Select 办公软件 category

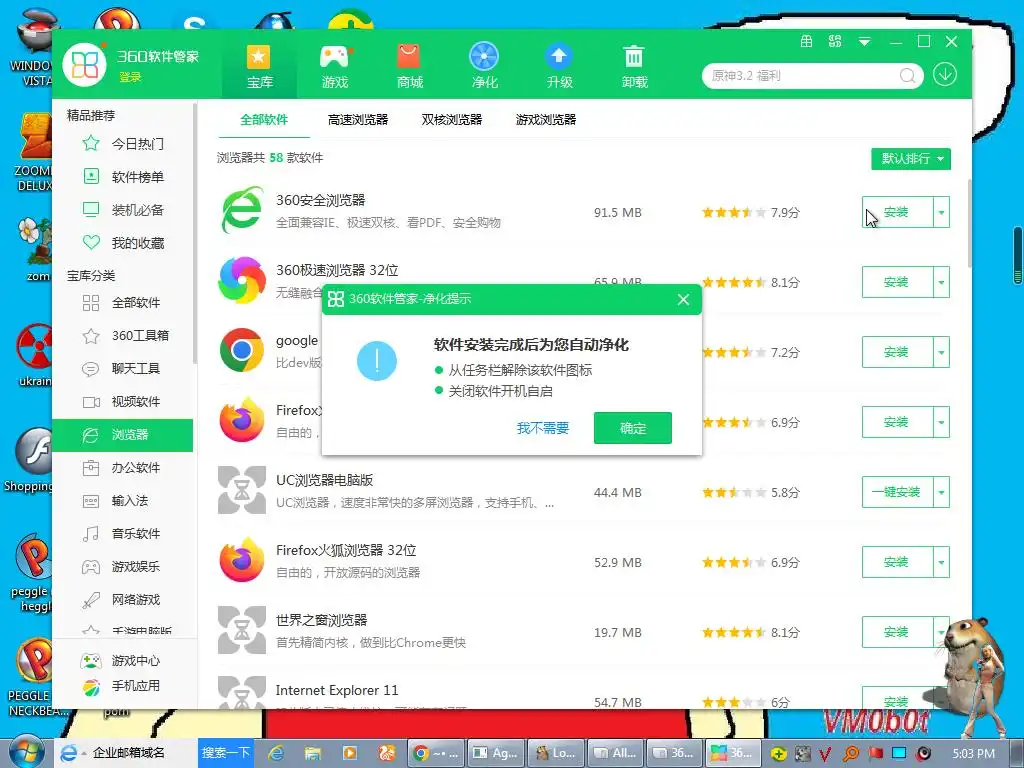(123, 468)
